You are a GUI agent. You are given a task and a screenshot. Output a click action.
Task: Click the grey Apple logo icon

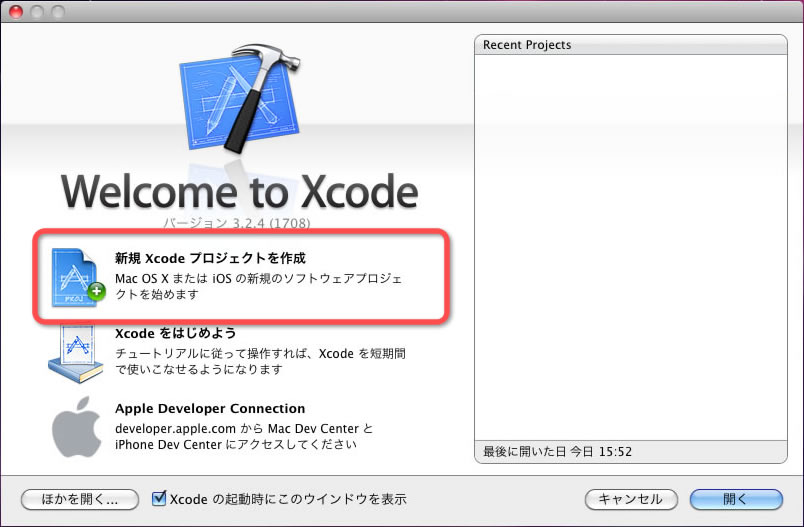(x=76, y=427)
